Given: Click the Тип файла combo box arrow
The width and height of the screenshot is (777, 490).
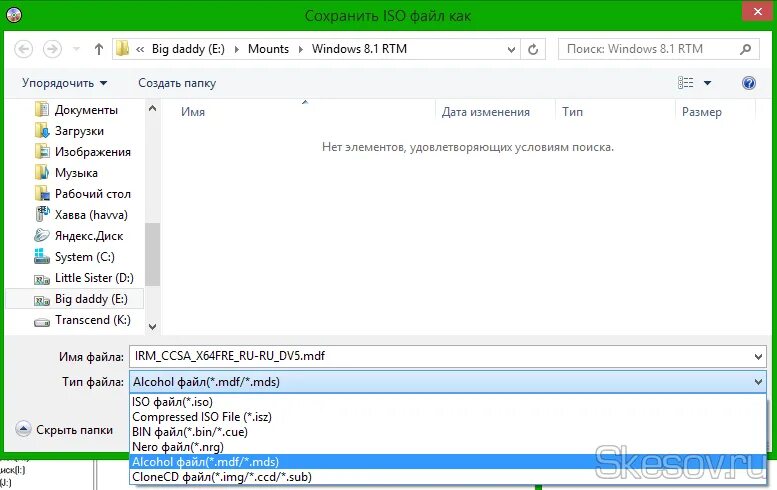Looking at the screenshot, I should (x=758, y=382).
